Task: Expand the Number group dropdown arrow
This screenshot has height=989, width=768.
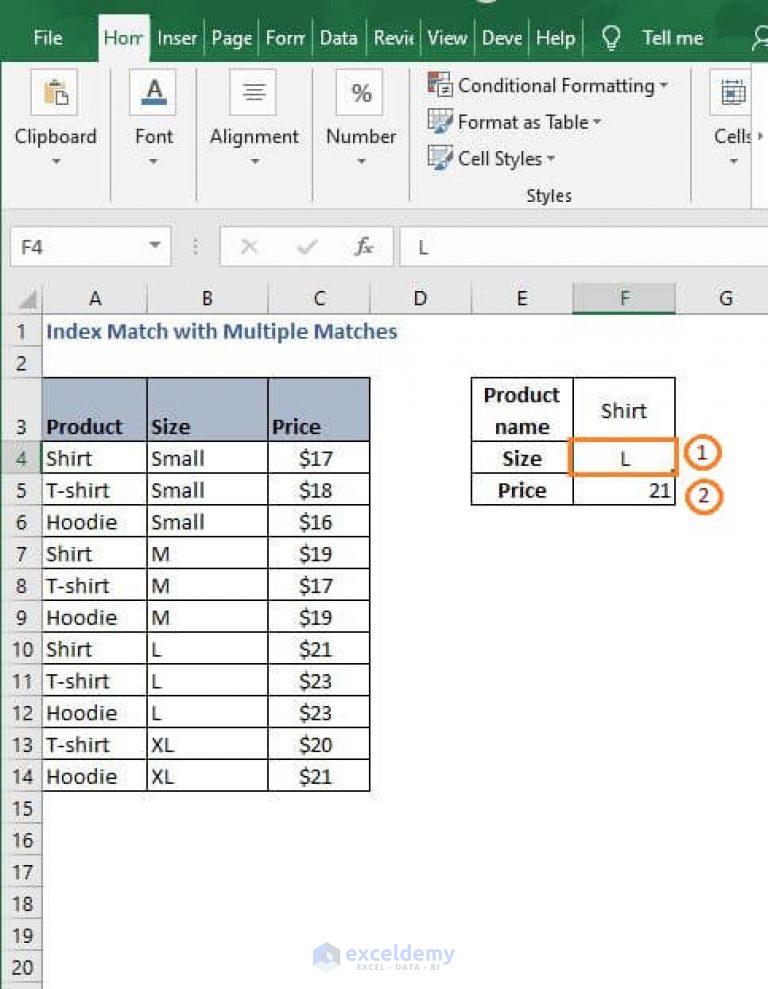Action: [x=361, y=161]
